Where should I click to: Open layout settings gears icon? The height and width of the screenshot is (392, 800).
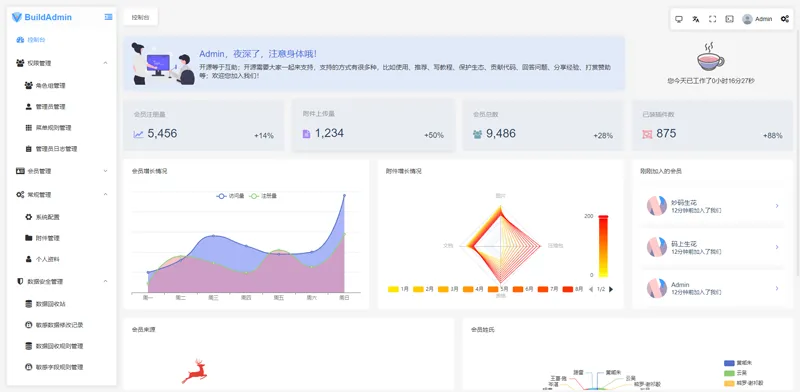[x=785, y=19]
